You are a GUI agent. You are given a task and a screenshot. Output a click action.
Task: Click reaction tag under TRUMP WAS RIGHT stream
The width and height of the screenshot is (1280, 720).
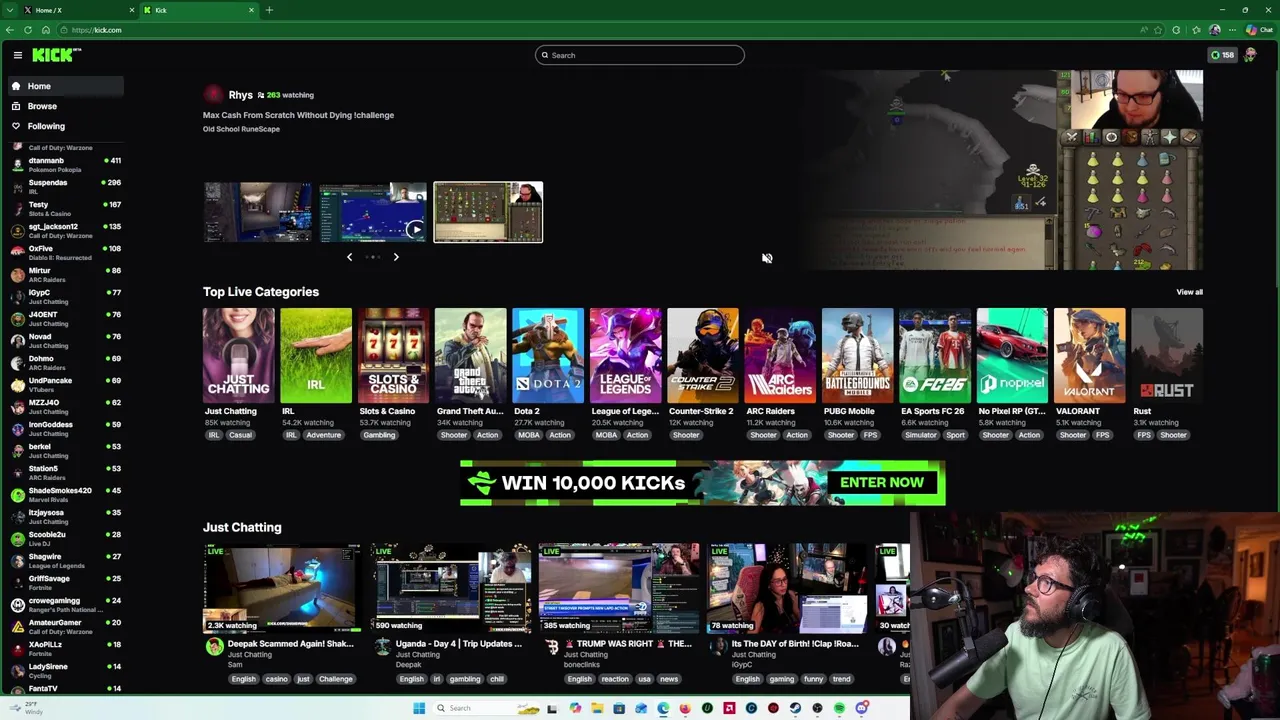(x=615, y=679)
